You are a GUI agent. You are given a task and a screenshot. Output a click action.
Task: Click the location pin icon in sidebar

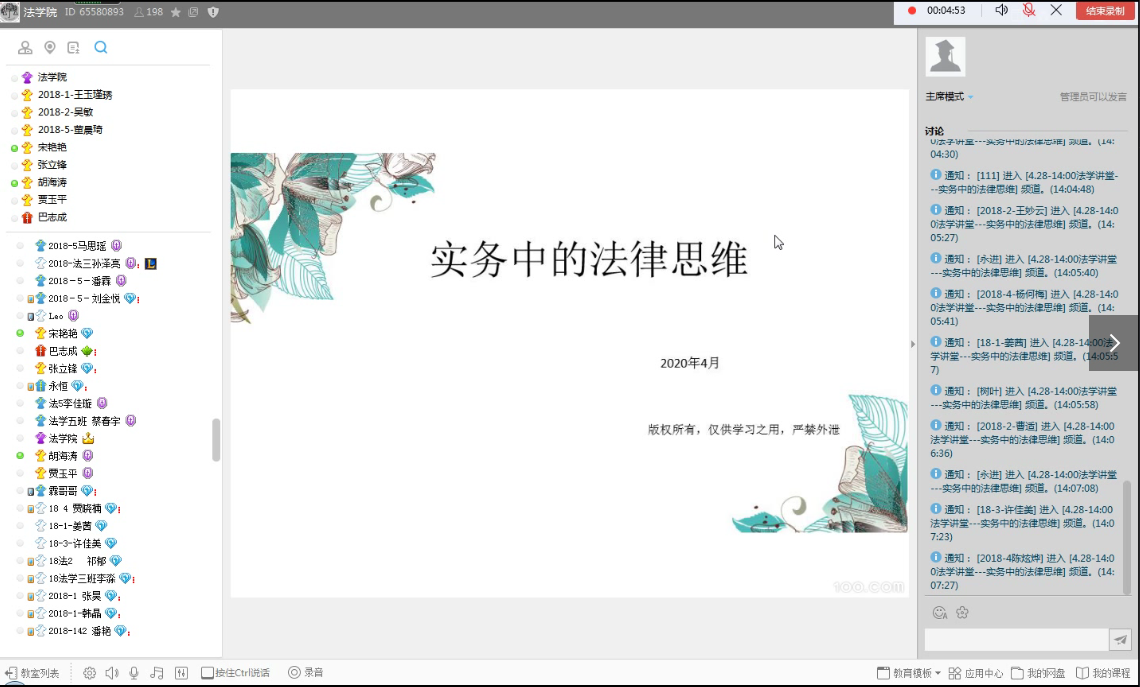tap(50, 47)
